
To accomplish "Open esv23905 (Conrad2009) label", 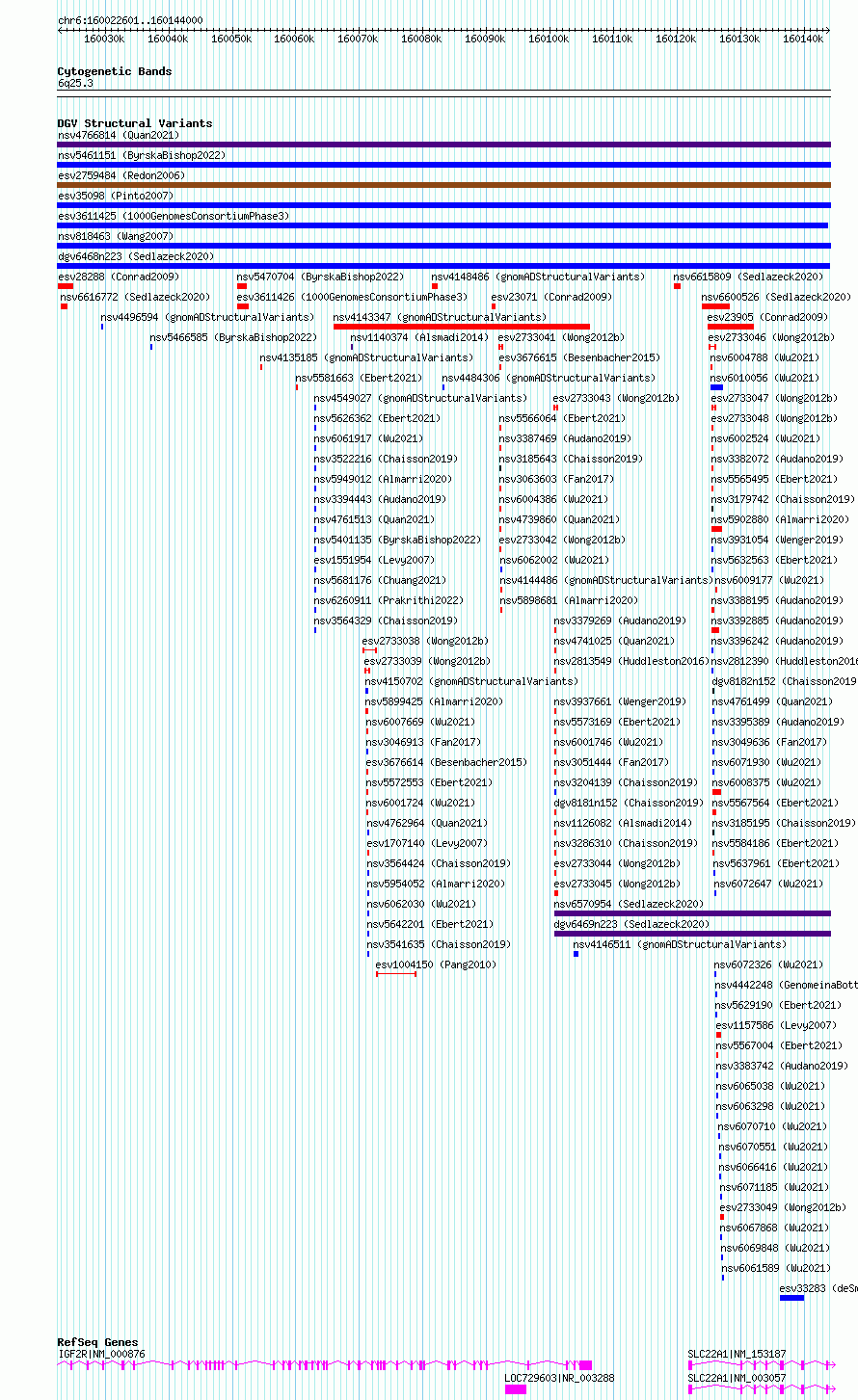I will 767,317.
